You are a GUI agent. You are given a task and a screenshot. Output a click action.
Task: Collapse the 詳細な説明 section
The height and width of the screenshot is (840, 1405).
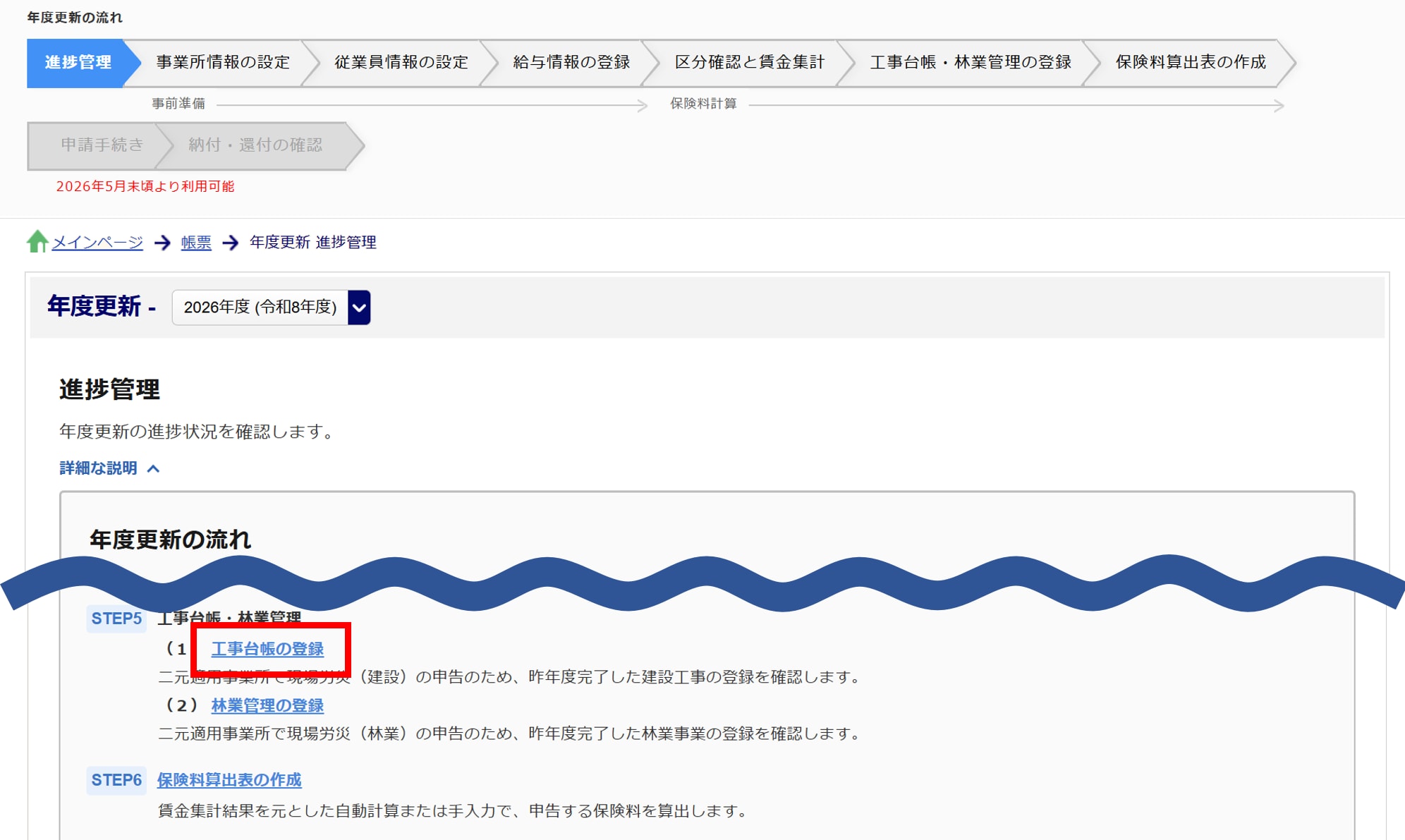pyautogui.click(x=98, y=468)
